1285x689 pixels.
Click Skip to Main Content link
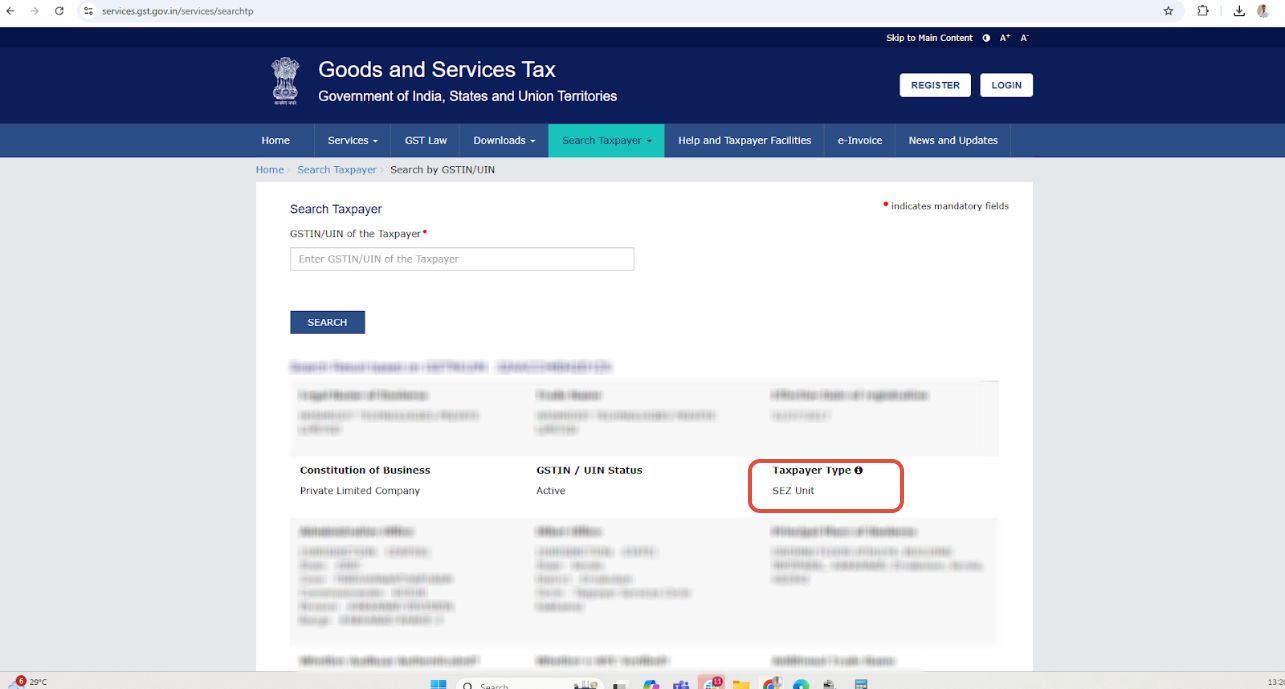pos(929,38)
